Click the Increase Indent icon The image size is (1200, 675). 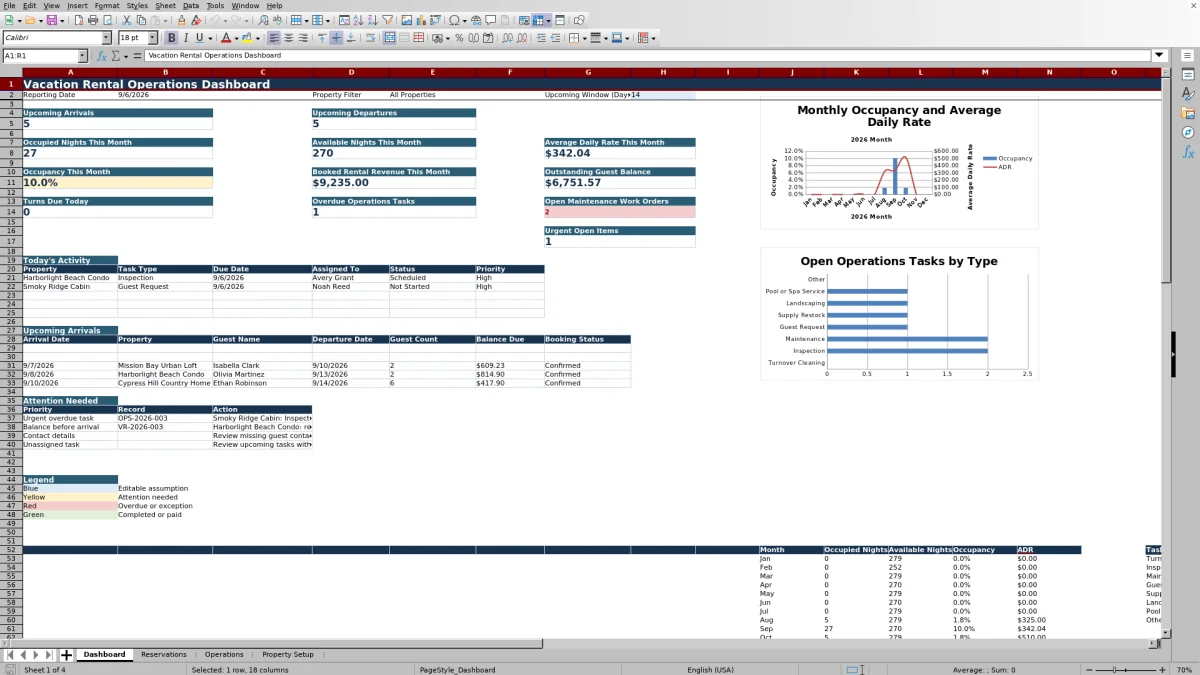pyautogui.click(x=541, y=38)
